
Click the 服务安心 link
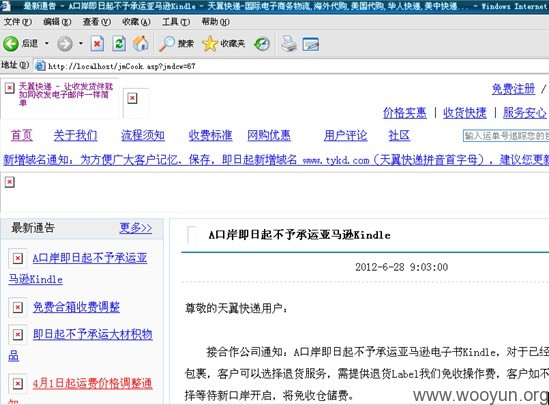[x=524, y=113]
